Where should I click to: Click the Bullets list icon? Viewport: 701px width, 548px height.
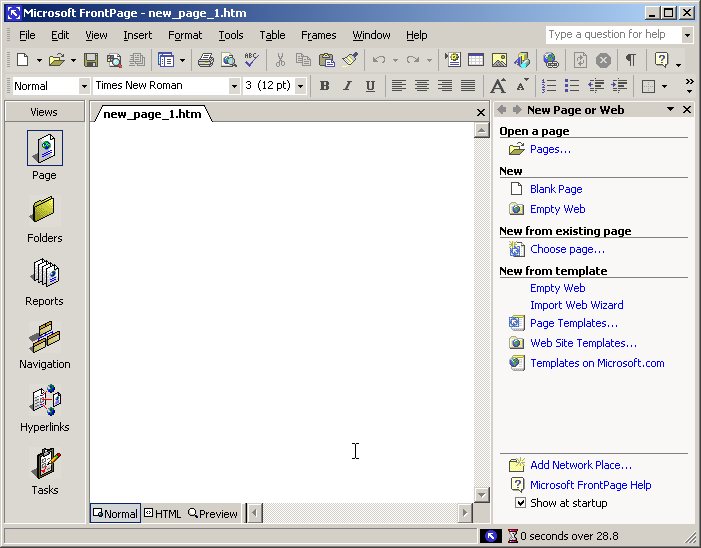pyautogui.click(x=572, y=85)
